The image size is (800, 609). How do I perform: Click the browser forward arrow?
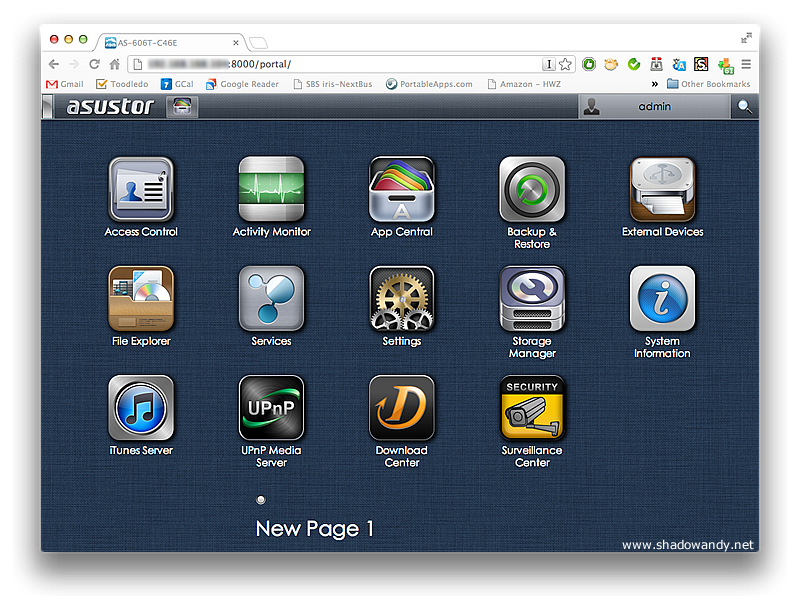(74, 64)
